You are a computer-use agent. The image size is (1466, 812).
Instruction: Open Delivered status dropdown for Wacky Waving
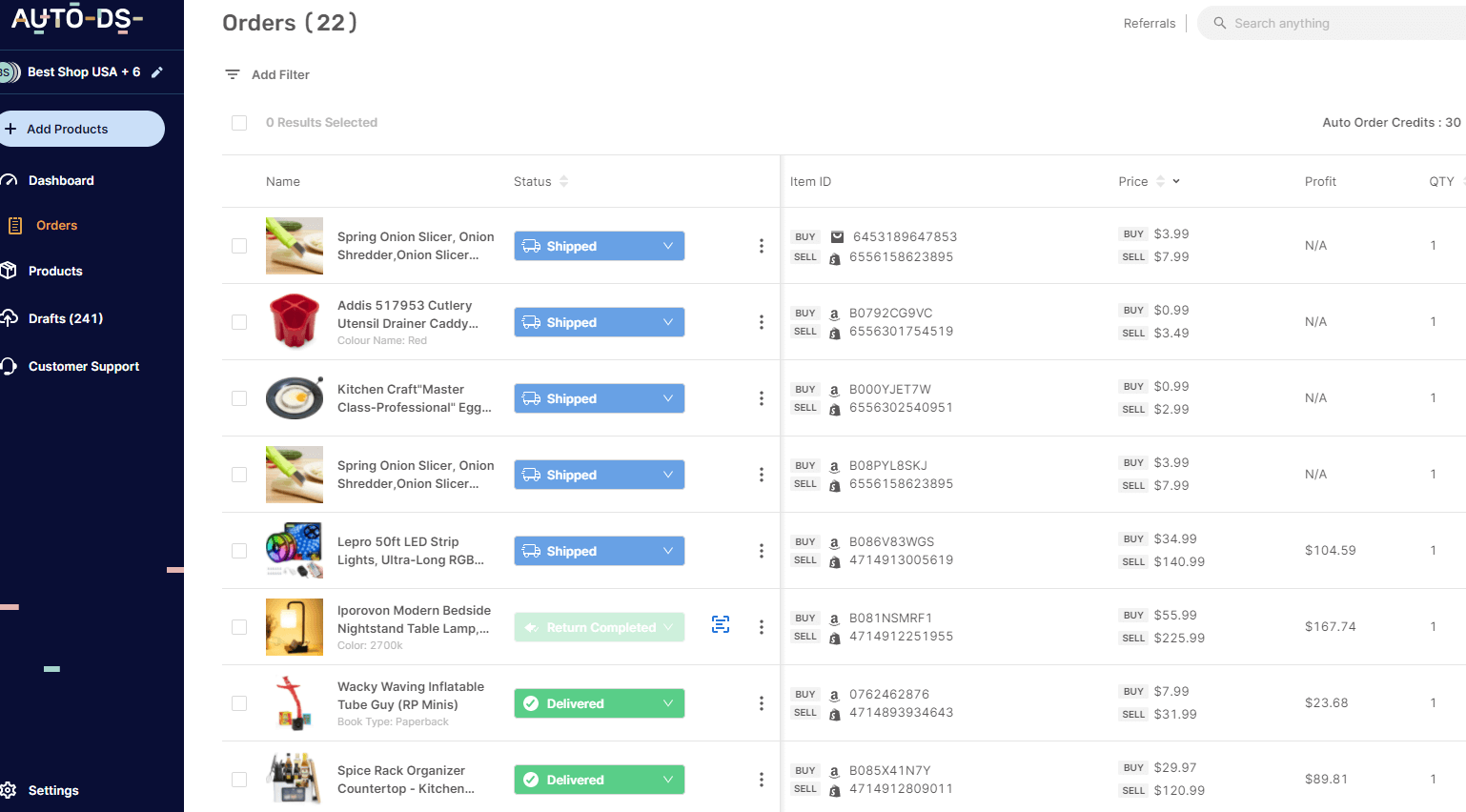click(600, 703)
